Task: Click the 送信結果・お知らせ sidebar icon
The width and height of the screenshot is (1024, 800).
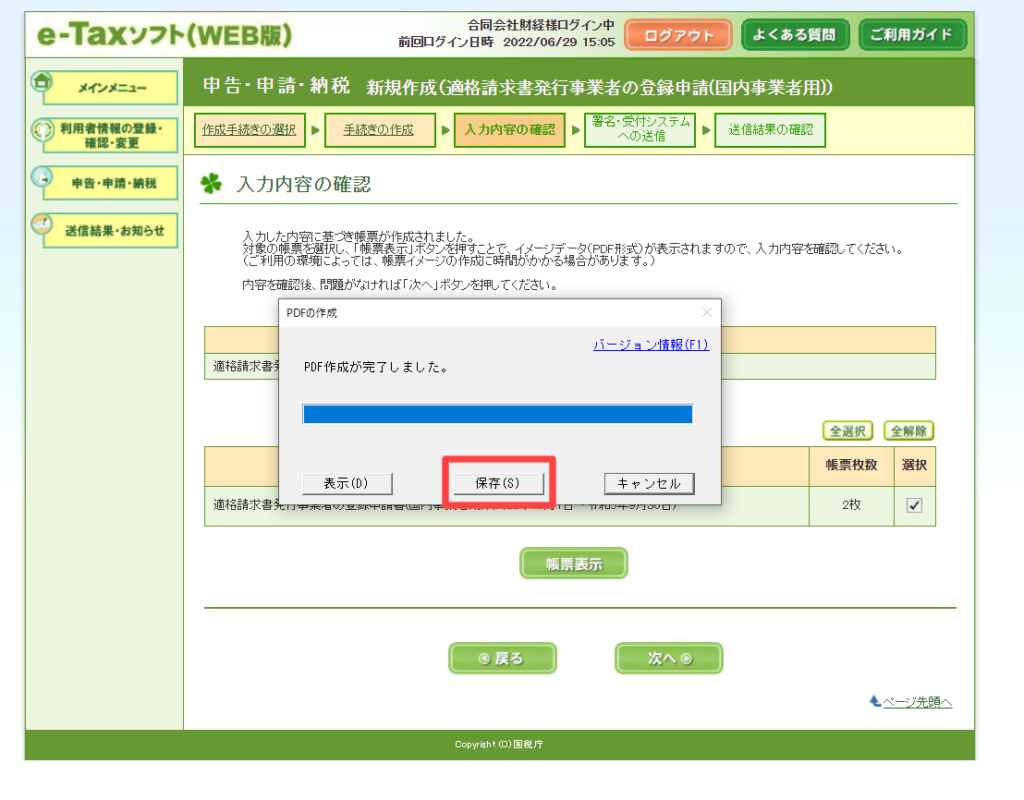Action: [x=42, y=225]
